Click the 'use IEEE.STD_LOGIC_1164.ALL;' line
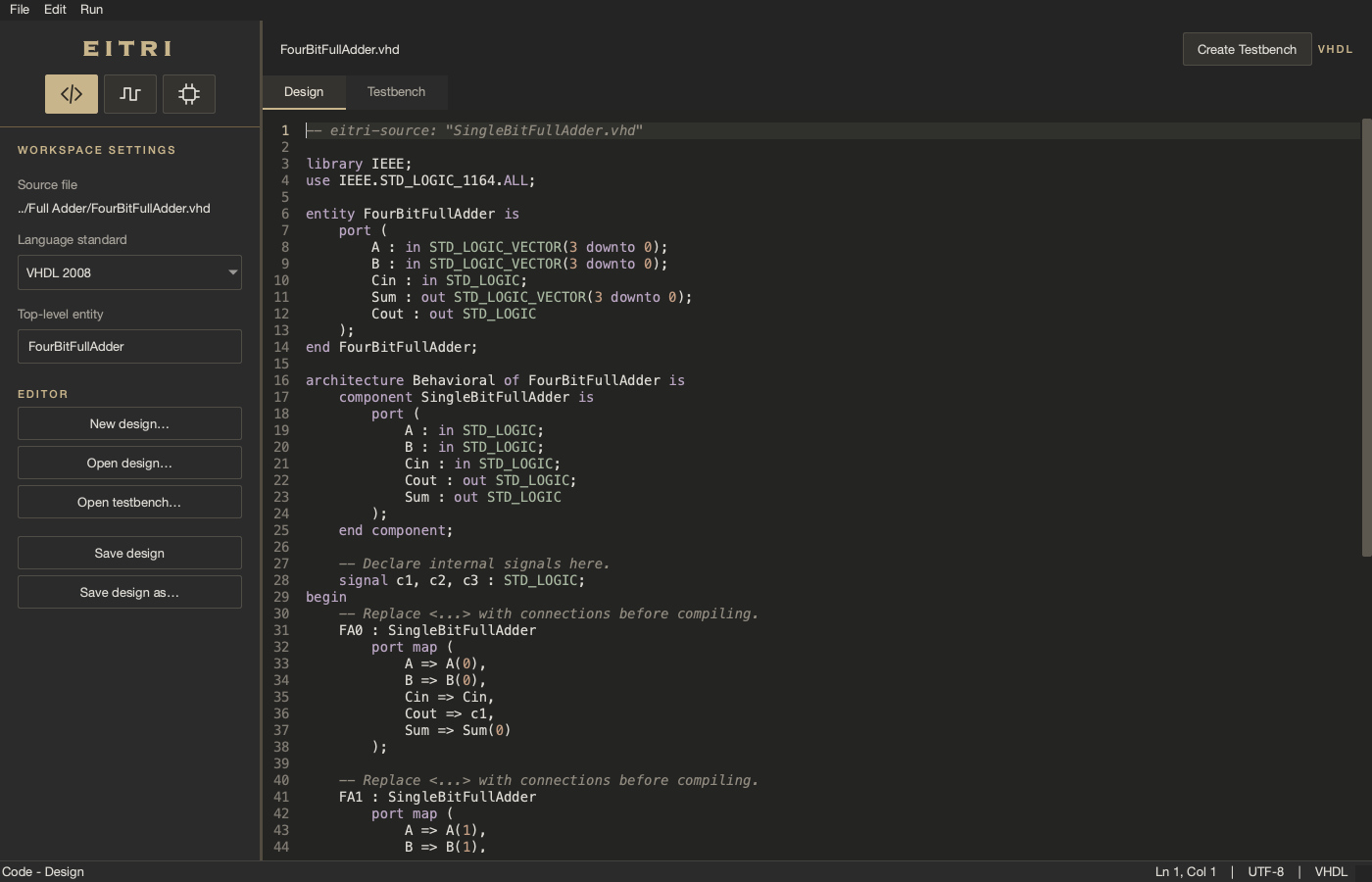This screenshot has width=1372, height=882. click(x=420, y=180)
